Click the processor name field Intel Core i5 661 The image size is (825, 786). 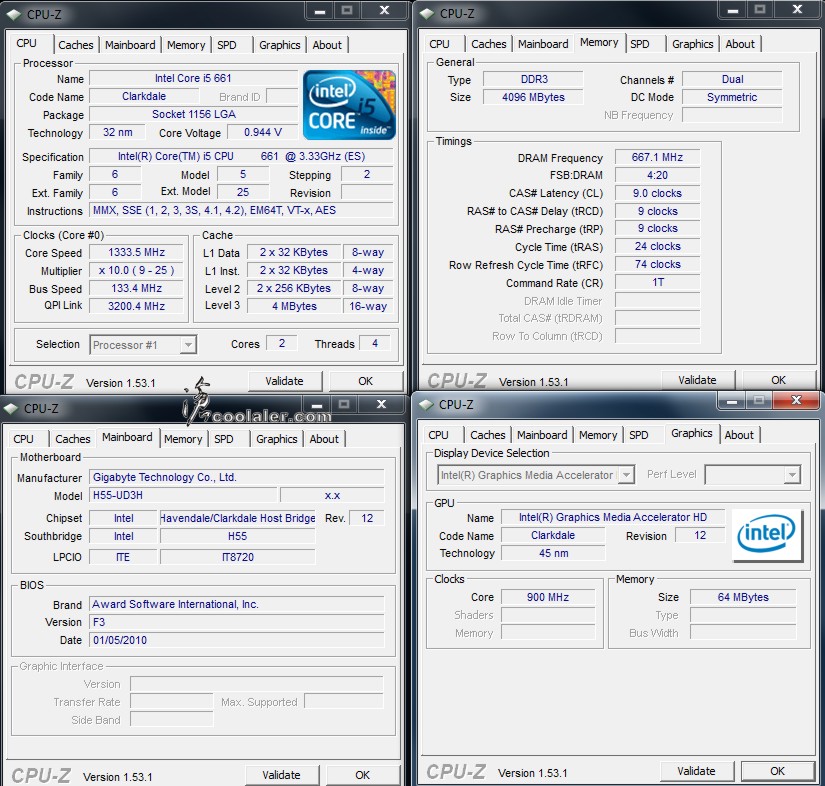193,78
